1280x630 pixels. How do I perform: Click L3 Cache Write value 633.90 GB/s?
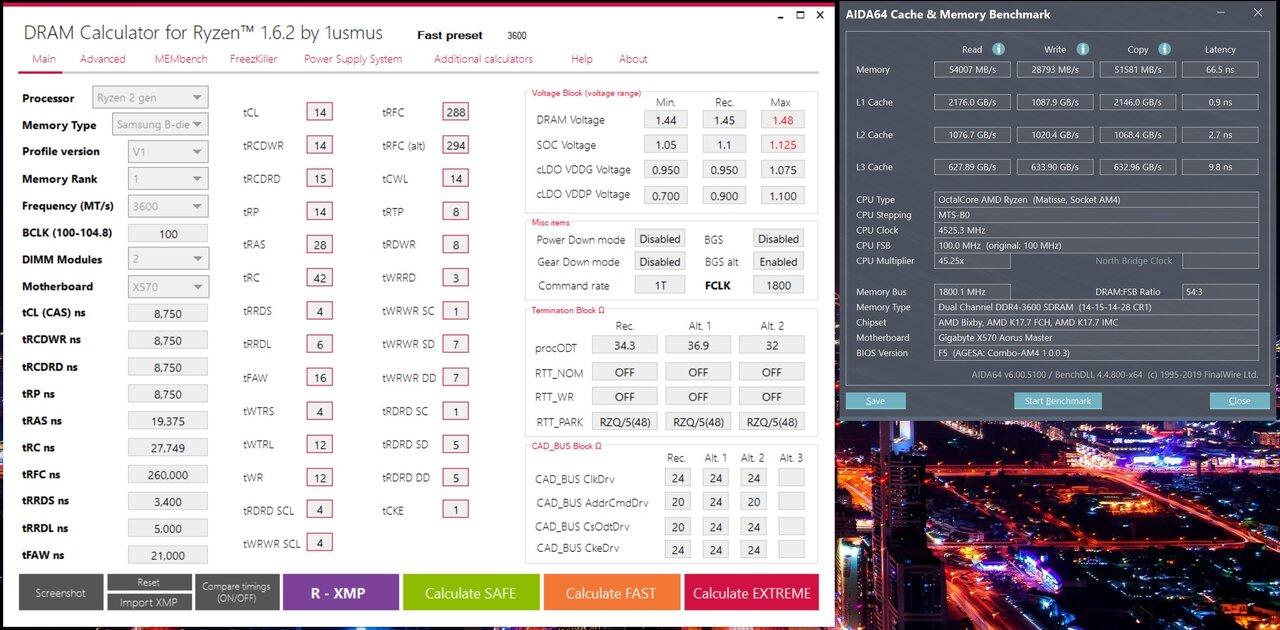[1055, 167]
